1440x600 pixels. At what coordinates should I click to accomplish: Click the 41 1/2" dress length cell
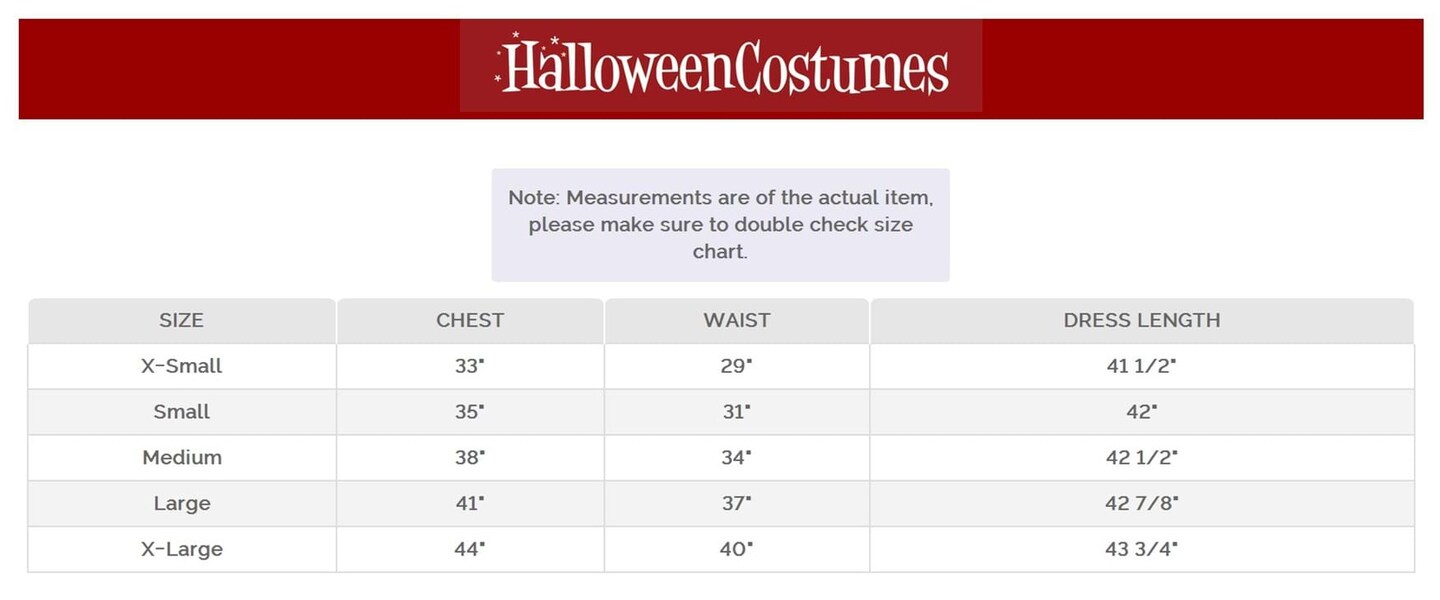pos(1142,366)
